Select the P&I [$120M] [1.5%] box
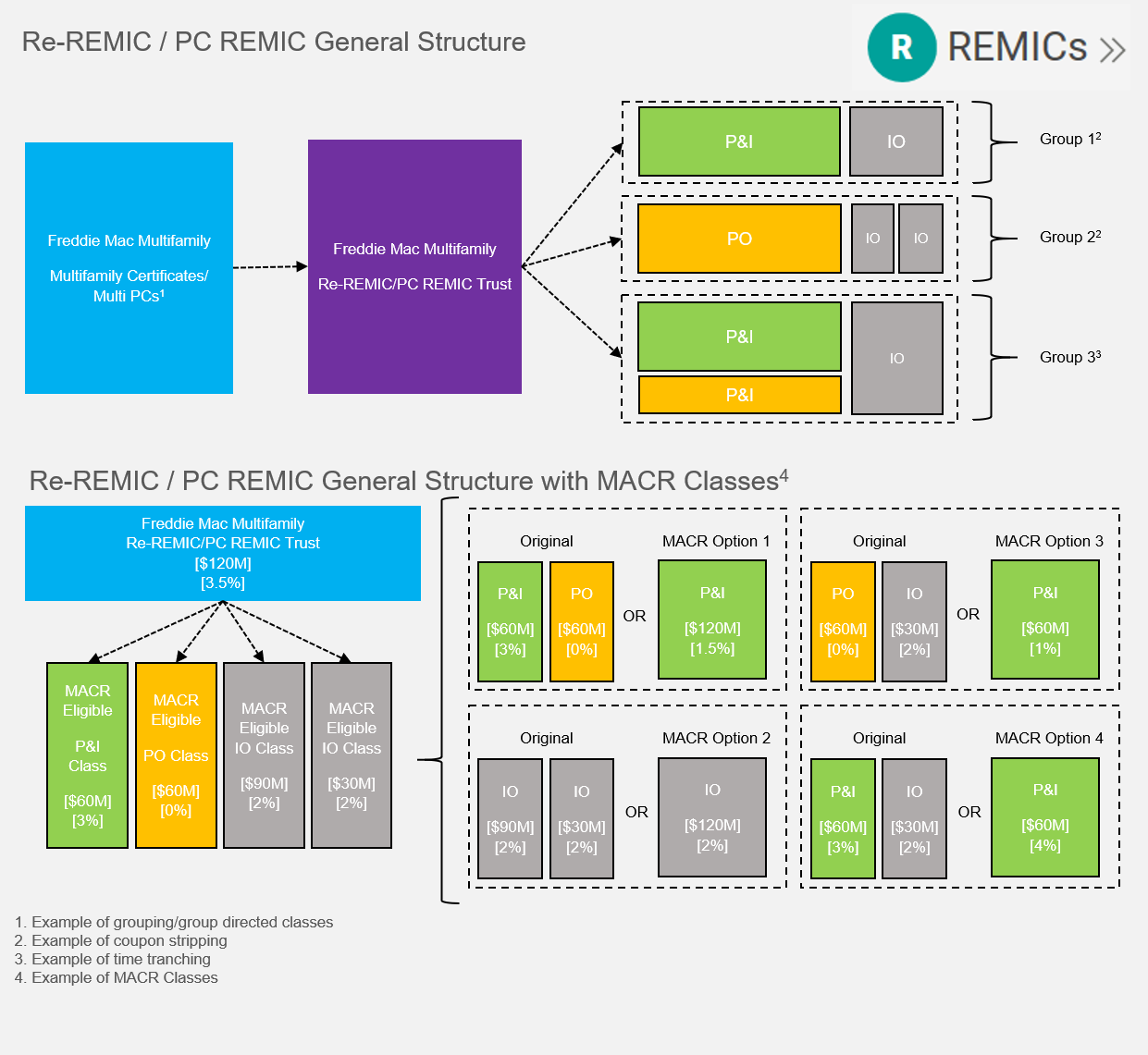This screenshot has height=1055, width=1148. point(712,620)
